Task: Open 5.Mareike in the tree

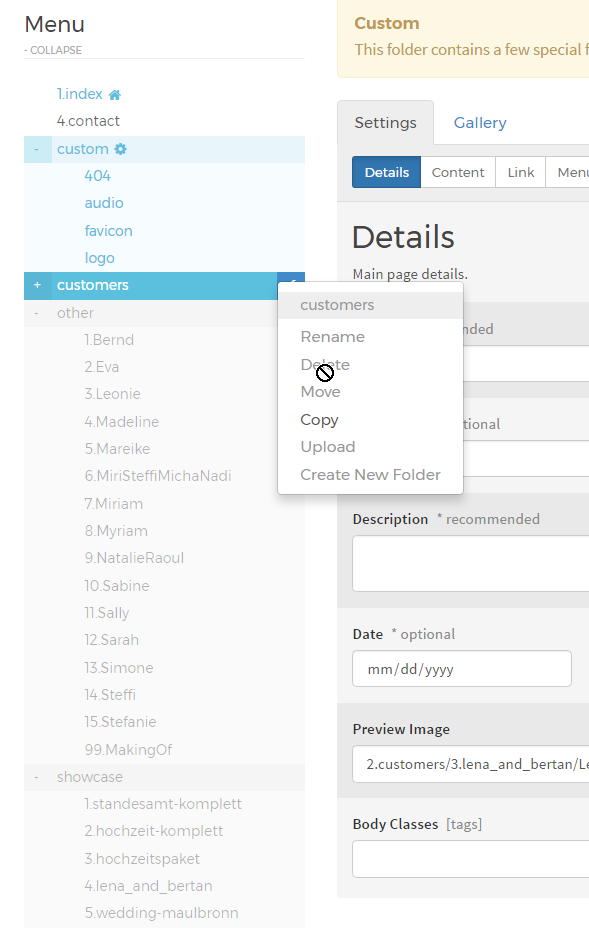Action: pyautogui.click(x=117, y=449)
